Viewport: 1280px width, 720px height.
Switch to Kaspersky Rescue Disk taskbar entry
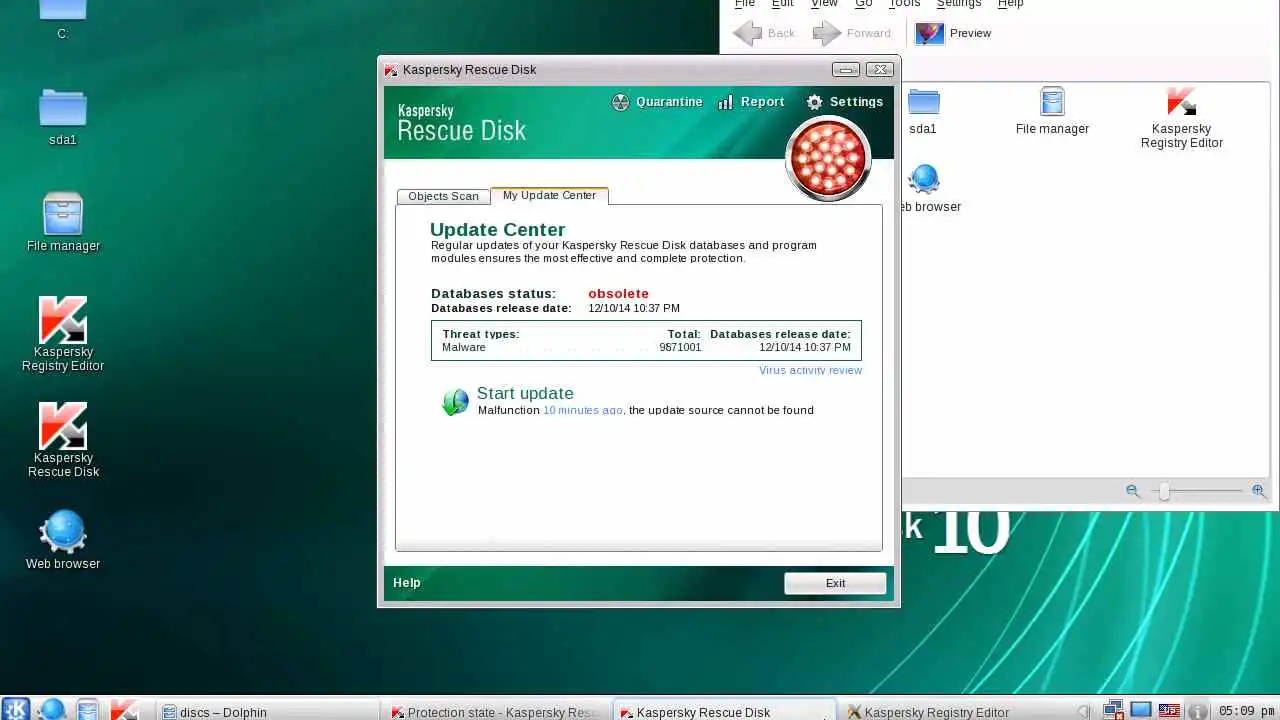click(725, 712)
